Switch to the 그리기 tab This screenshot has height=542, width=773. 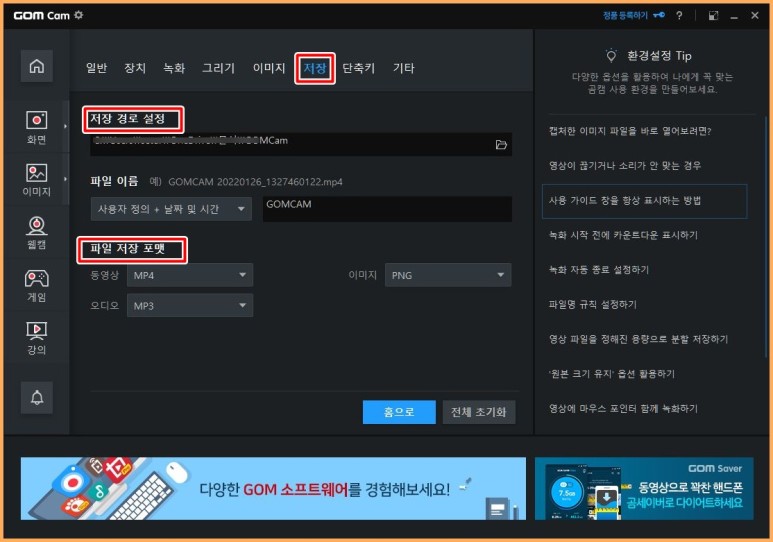pos(218,68)
